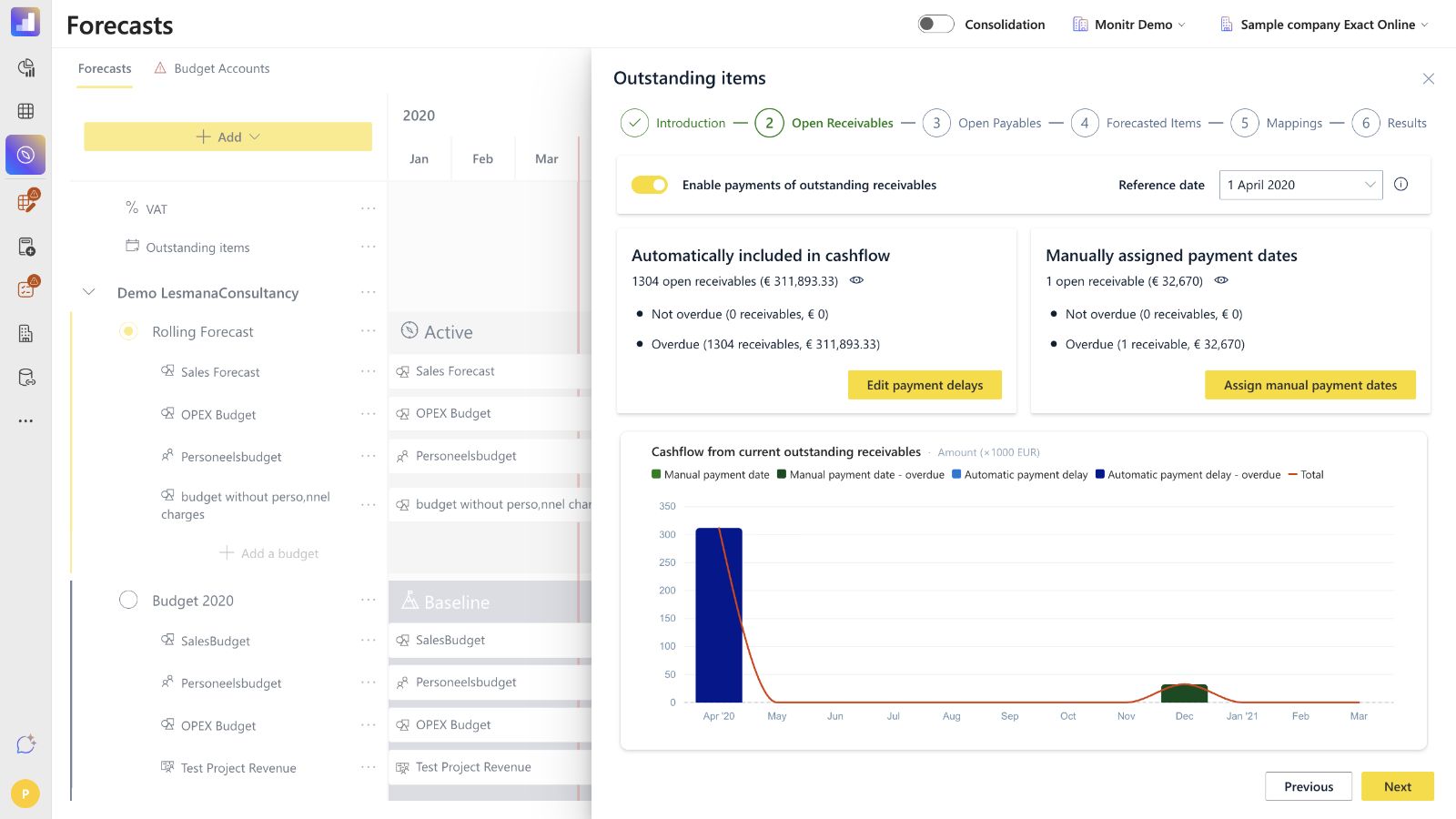Show details of manually assigned receivable eye
The image size is (1456, 819).
click(1221, 280)
